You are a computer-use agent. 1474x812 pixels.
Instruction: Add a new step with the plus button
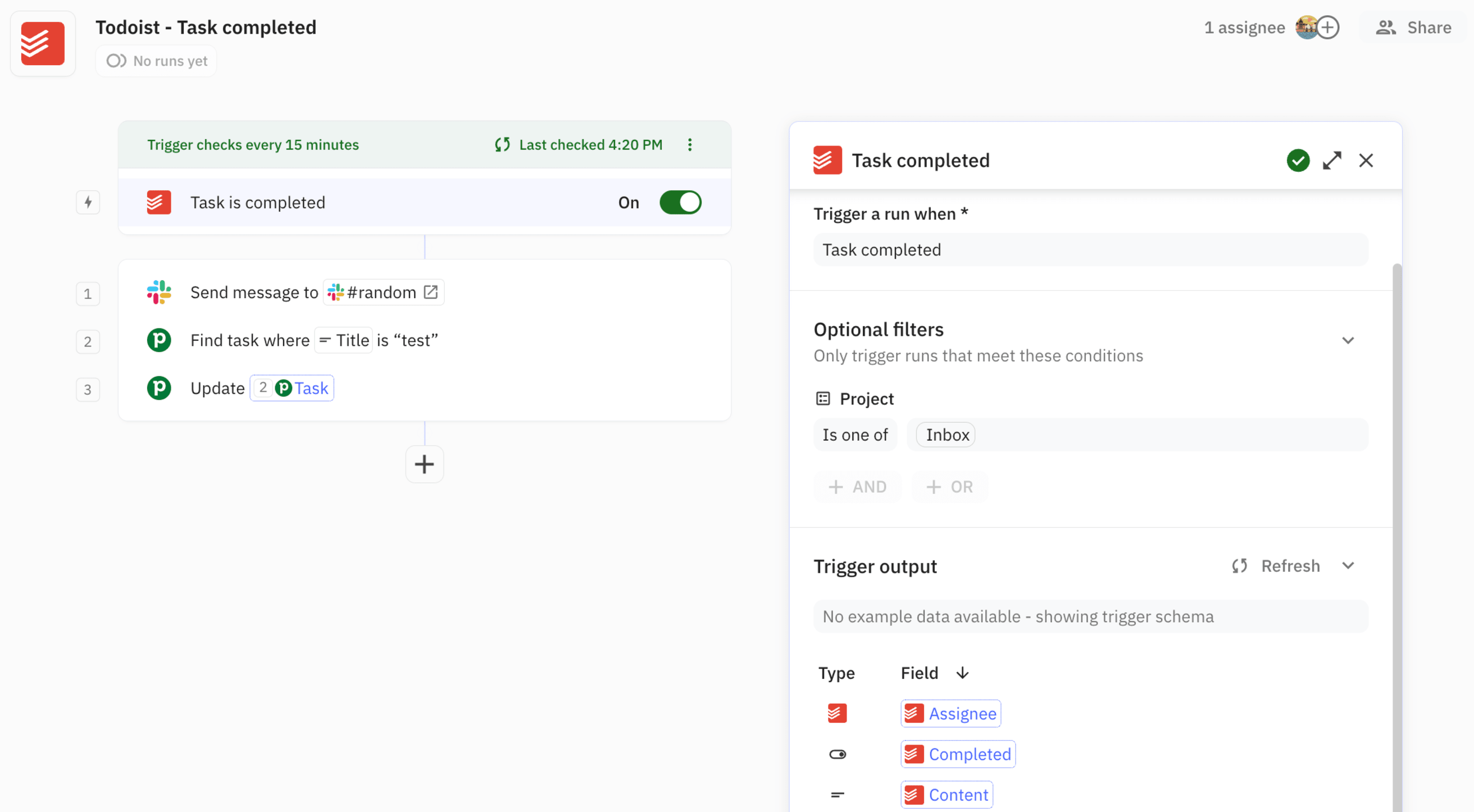pos(424,464)
